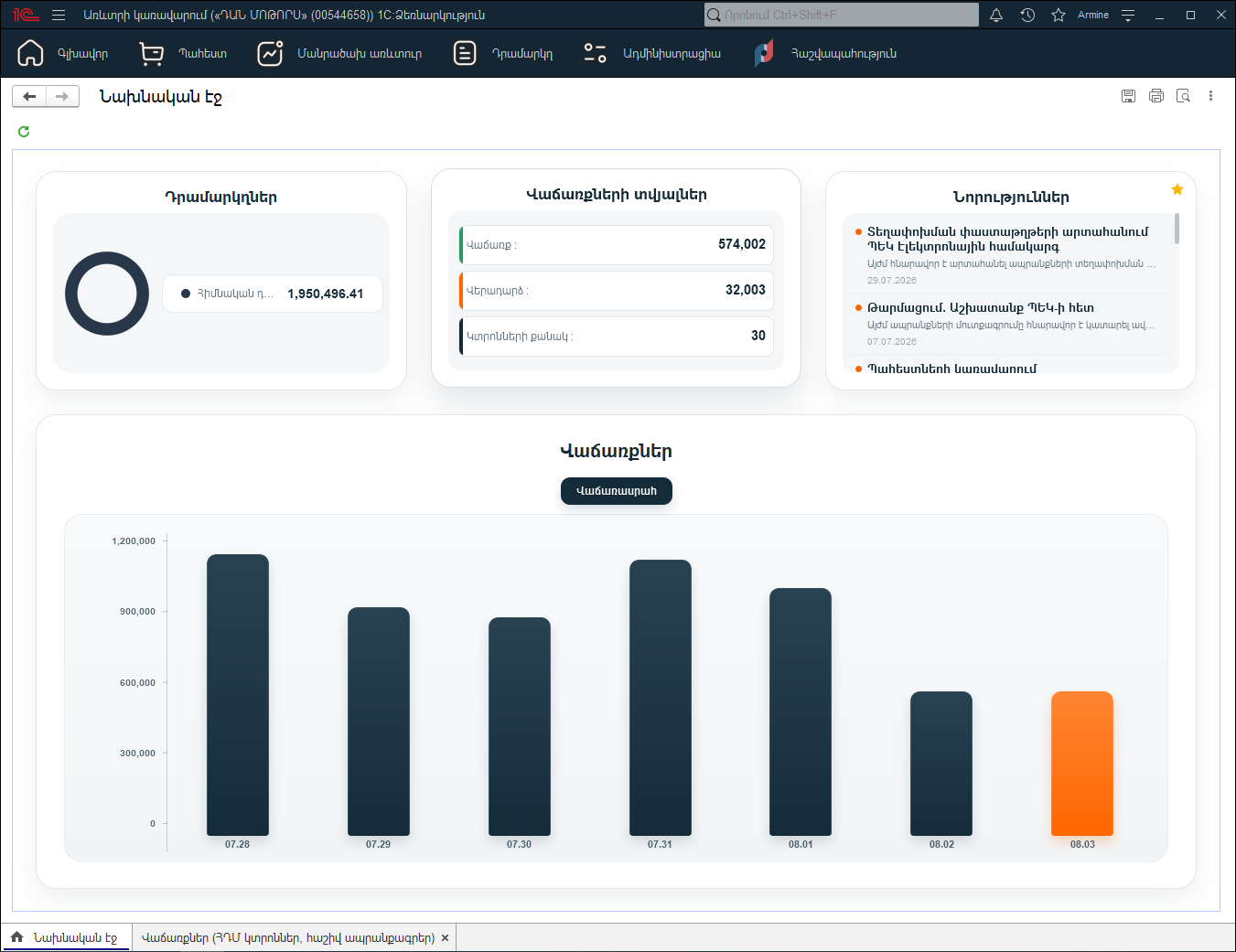Click the green refresh icon

(x=24, y=132)
